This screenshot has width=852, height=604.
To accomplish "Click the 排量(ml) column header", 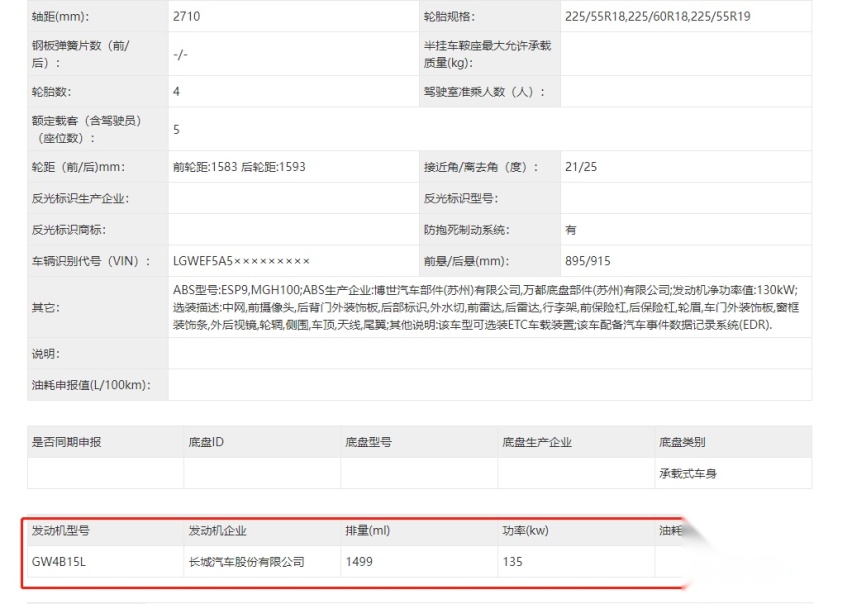I will (367, 531).
